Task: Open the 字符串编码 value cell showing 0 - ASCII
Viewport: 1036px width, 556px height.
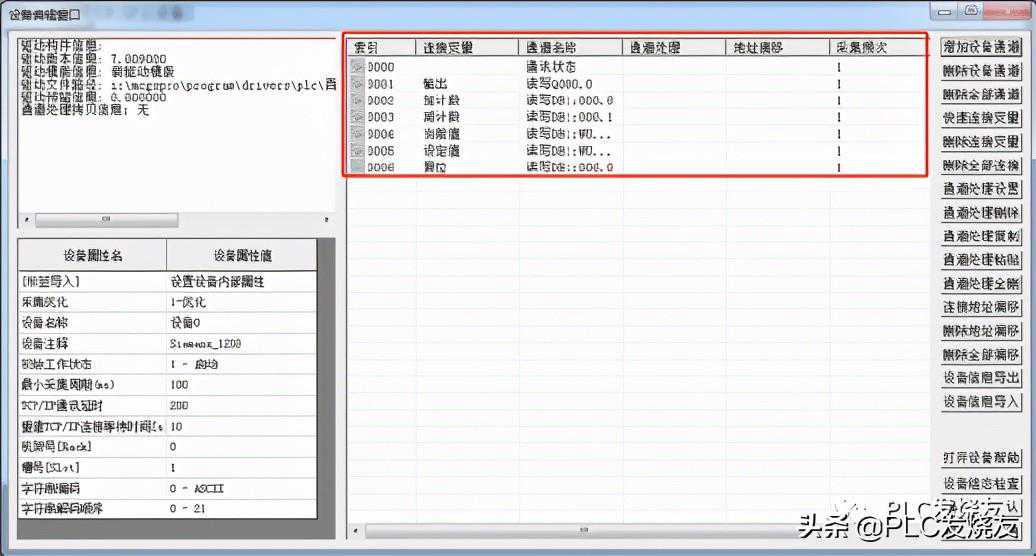Action: tap(240, 488)
